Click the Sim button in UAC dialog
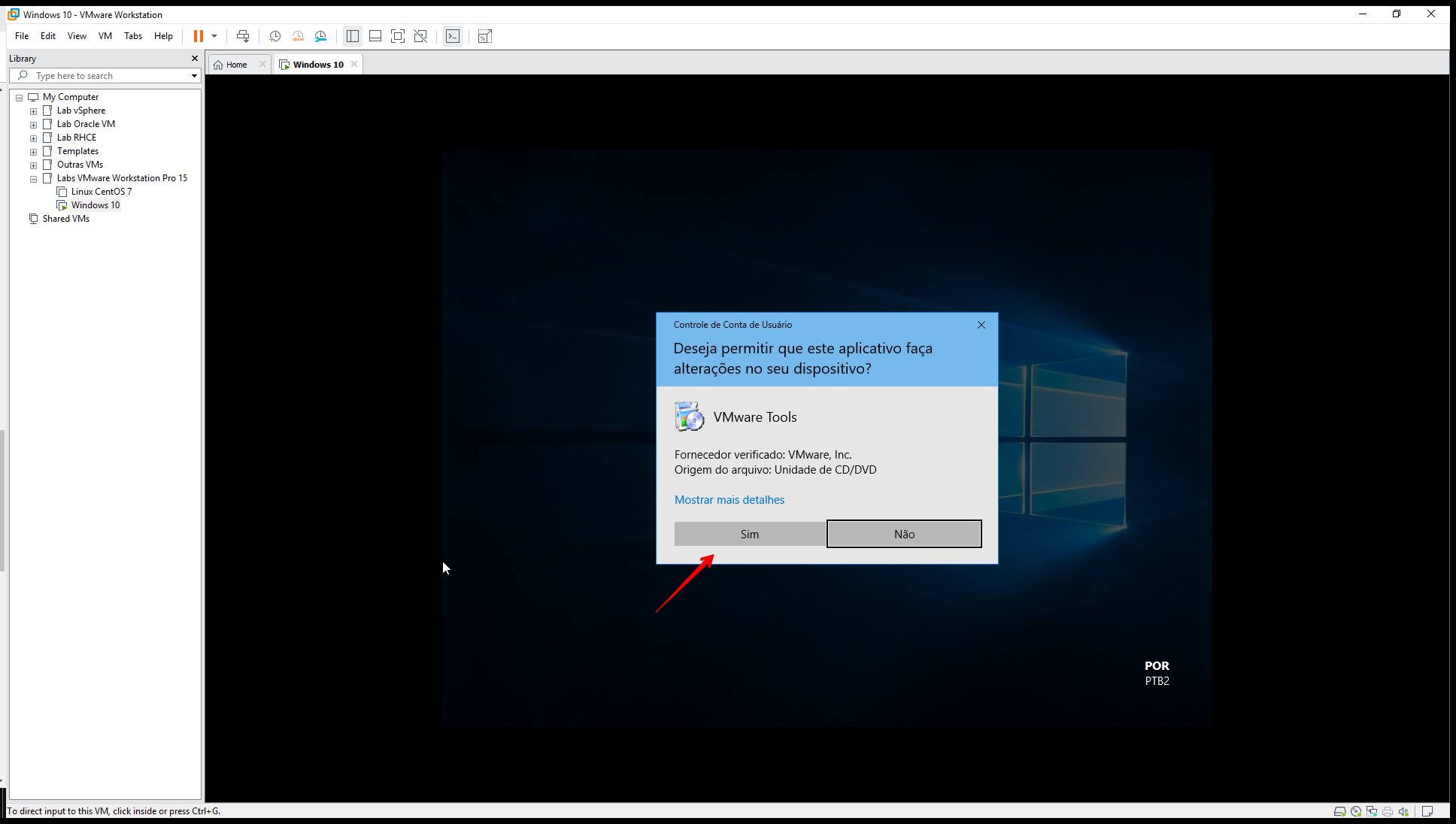This screenshot has width=1456, height=824. tap(749, 534)
